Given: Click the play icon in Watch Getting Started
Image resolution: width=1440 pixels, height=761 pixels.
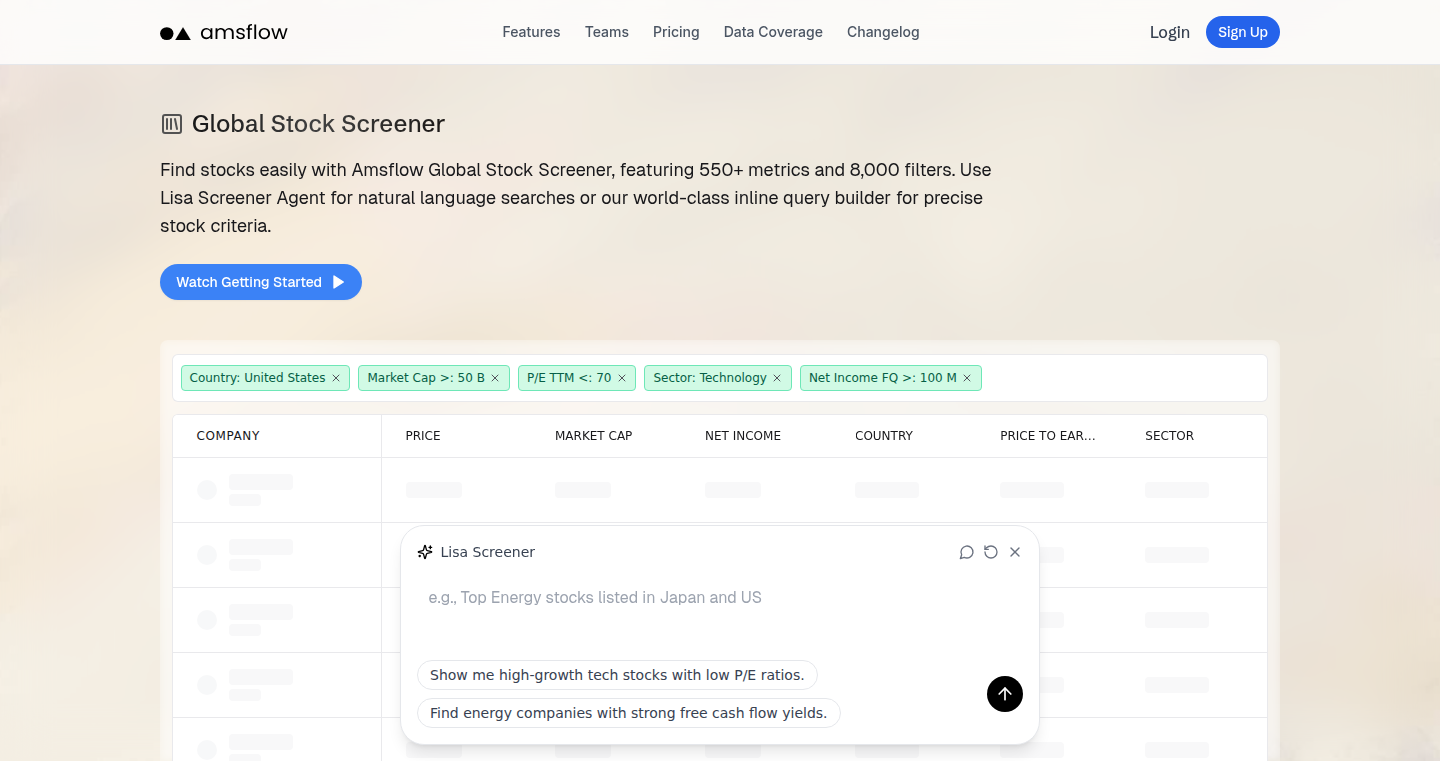Looking at the screenshot, I should [x=339, y=282].
